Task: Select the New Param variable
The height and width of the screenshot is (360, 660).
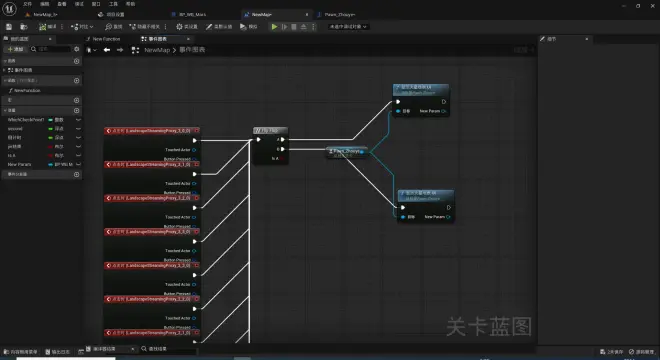Action: click(x=19, y=164)
